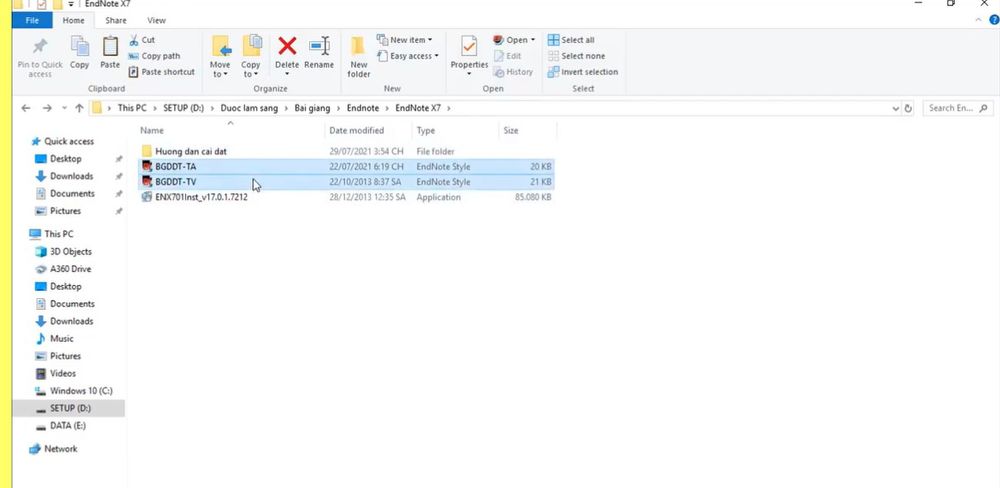The width and height of the screenshot is (1000, 488).
Task: Open the Copy to menu
Action: pos(251,57)
